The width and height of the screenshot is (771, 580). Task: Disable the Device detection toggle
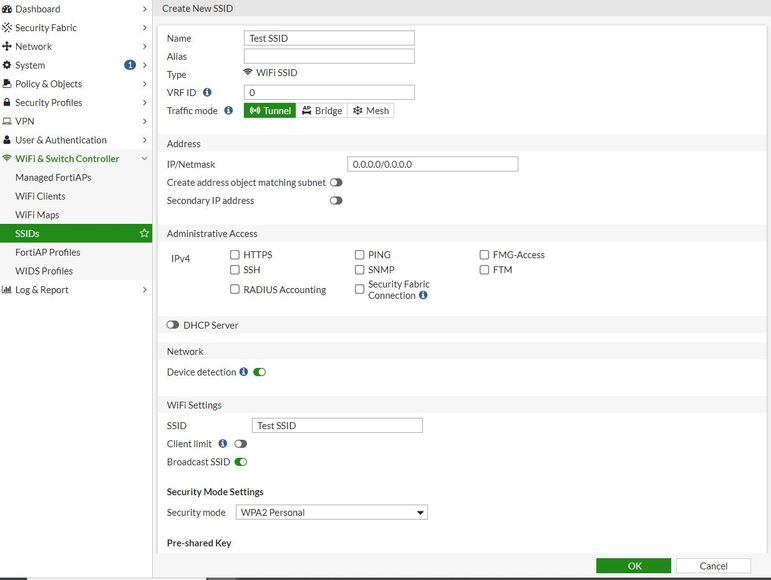click(260, 372)
